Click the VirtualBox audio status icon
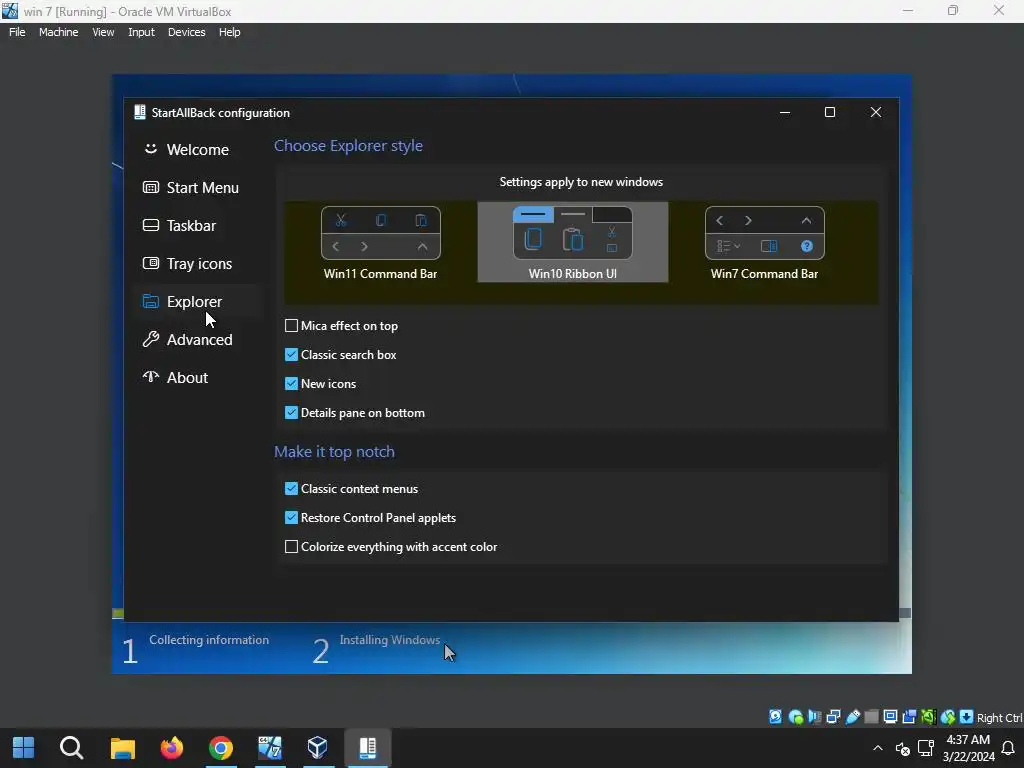Image resolution: width=1024 pixels, height=768 pixels. 814,717
